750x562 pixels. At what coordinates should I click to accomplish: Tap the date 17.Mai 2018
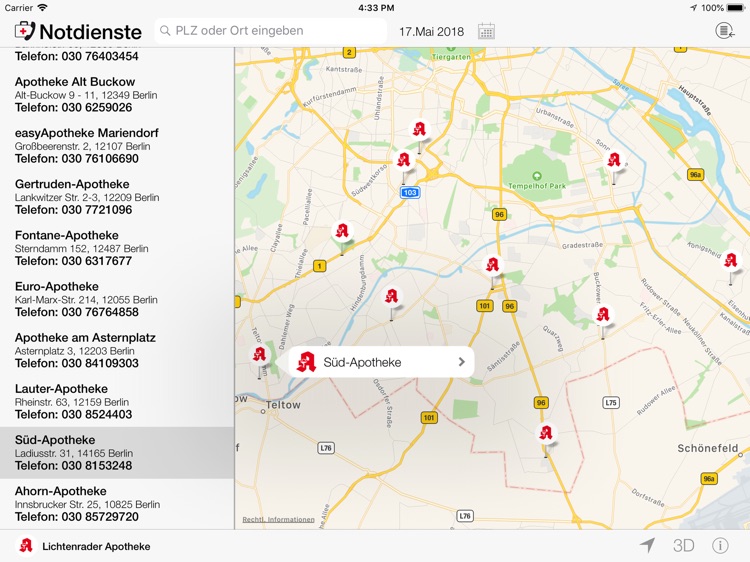tap(431, 32)
